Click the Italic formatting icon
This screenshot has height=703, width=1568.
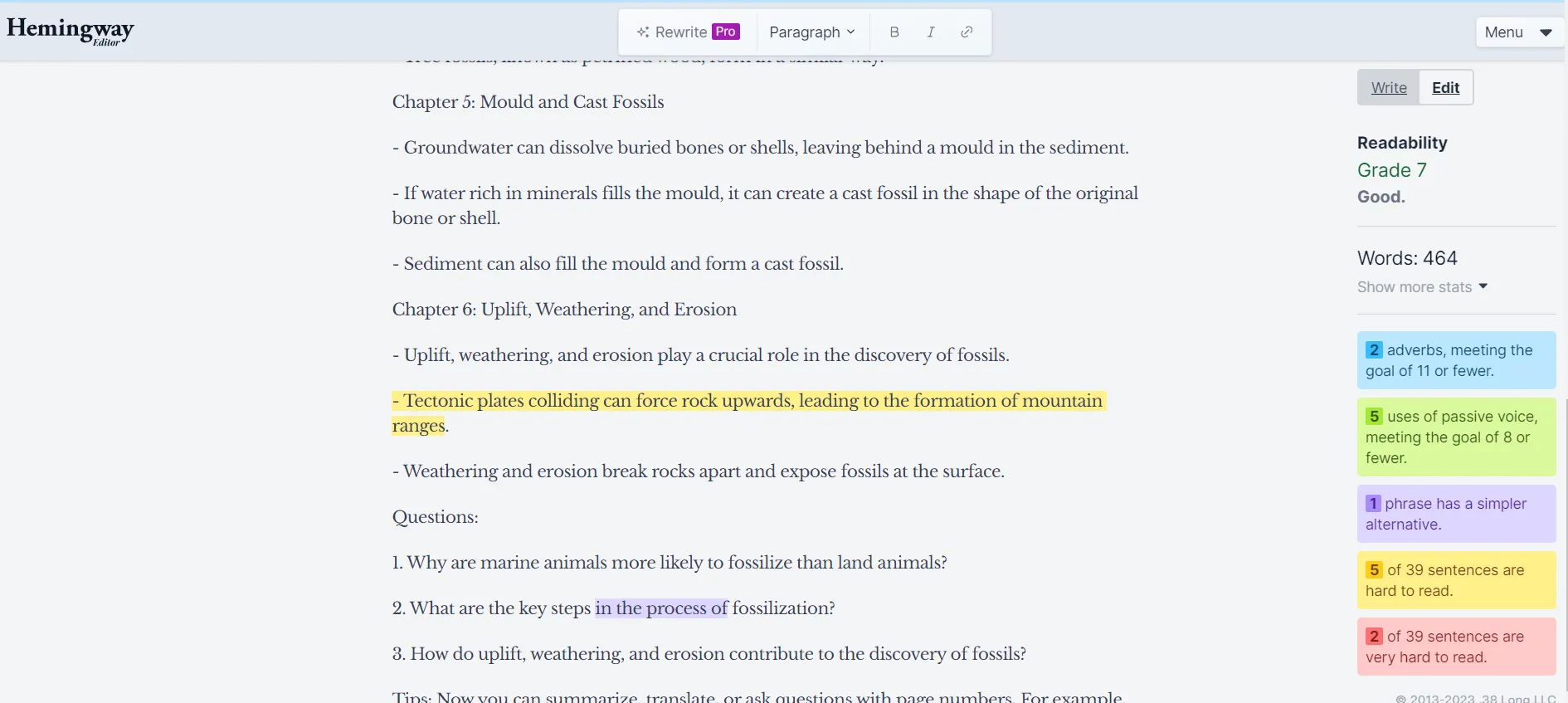pos(931,32)
